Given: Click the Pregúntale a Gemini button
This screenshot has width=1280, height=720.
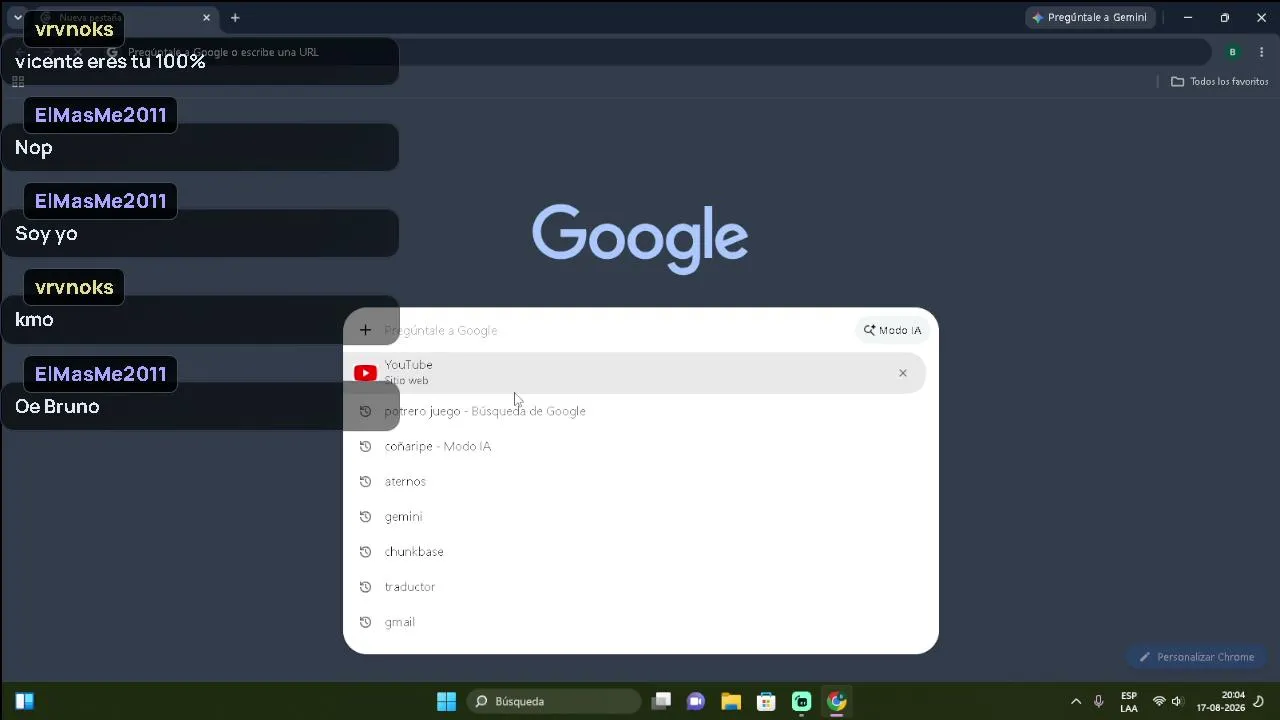Looking at the screenshot, I should click(x=1091, y=17).
